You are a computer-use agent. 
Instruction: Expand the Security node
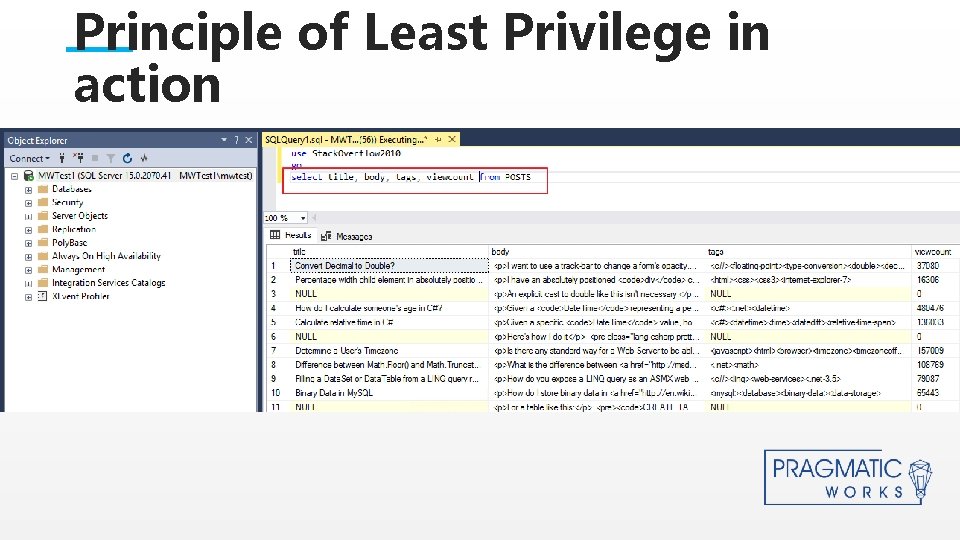coord(28,203)
